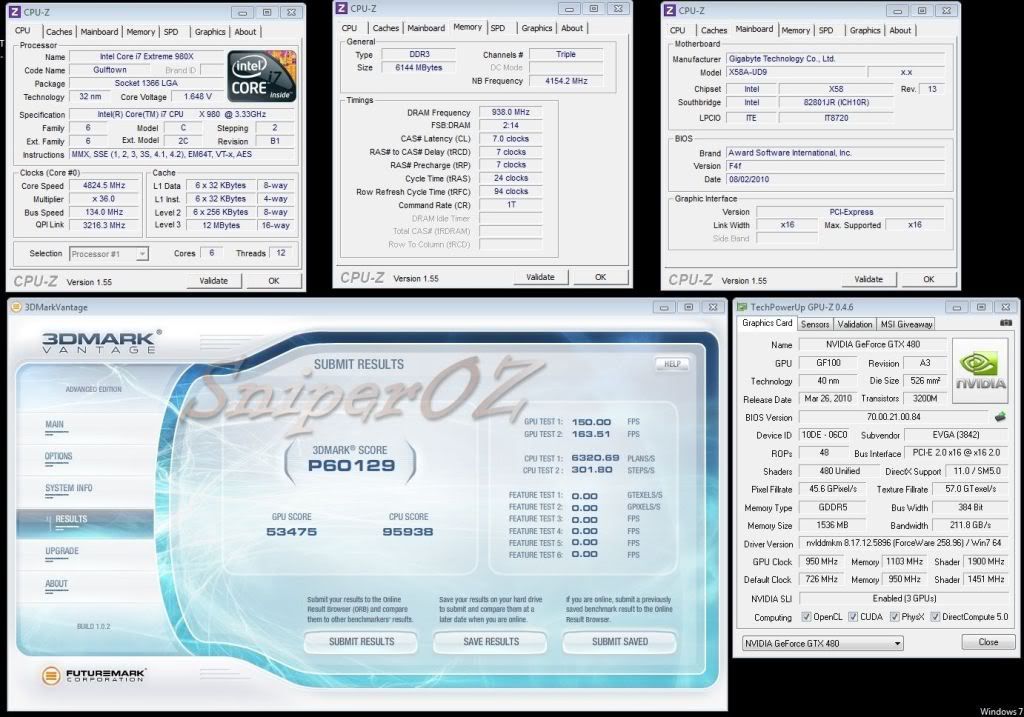The height and width of the screenshot is (717, 1024).
Task: Click the 3DMark Vantage title bar icon
Action: (16, 306)
